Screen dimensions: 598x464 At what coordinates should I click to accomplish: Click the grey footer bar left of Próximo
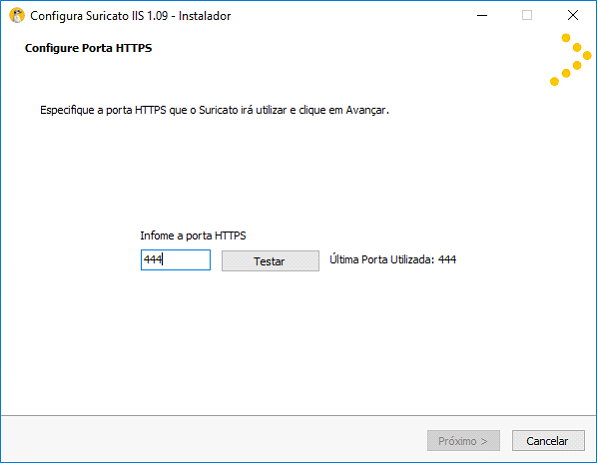click(x=214, y=439)
